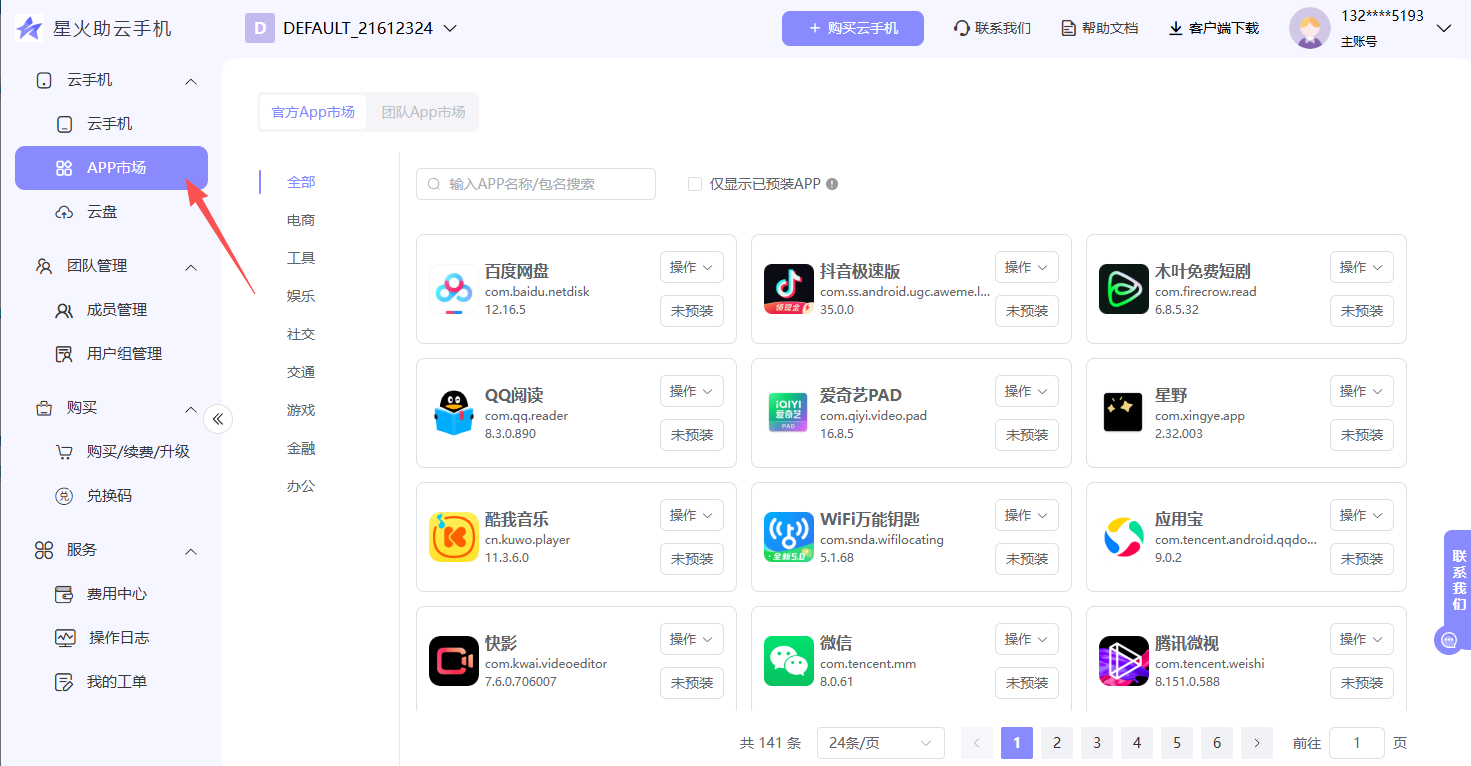Image resolution: width=1471 pixels, height=766 pixels.
Task: Click the Baidu Netdisk app icon
Action: (x=454, y=289)
